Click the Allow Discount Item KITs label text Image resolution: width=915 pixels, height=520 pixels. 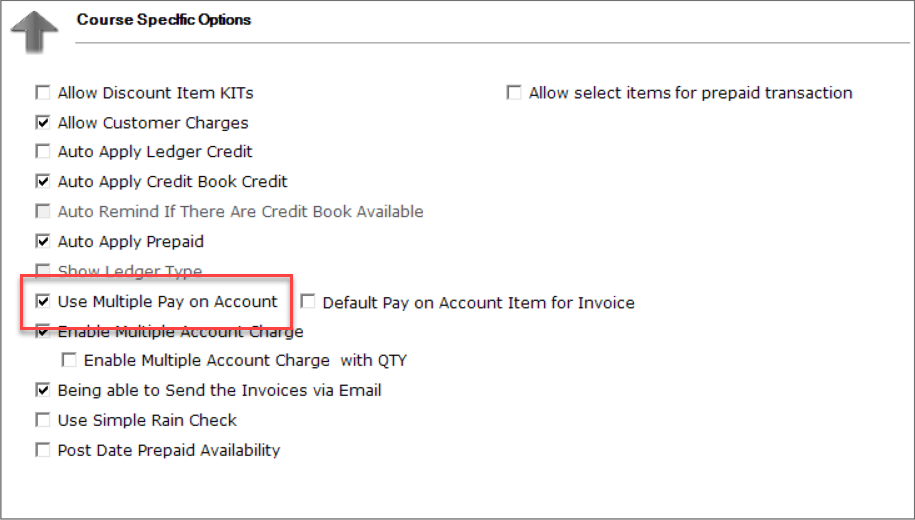click(155, 93)
